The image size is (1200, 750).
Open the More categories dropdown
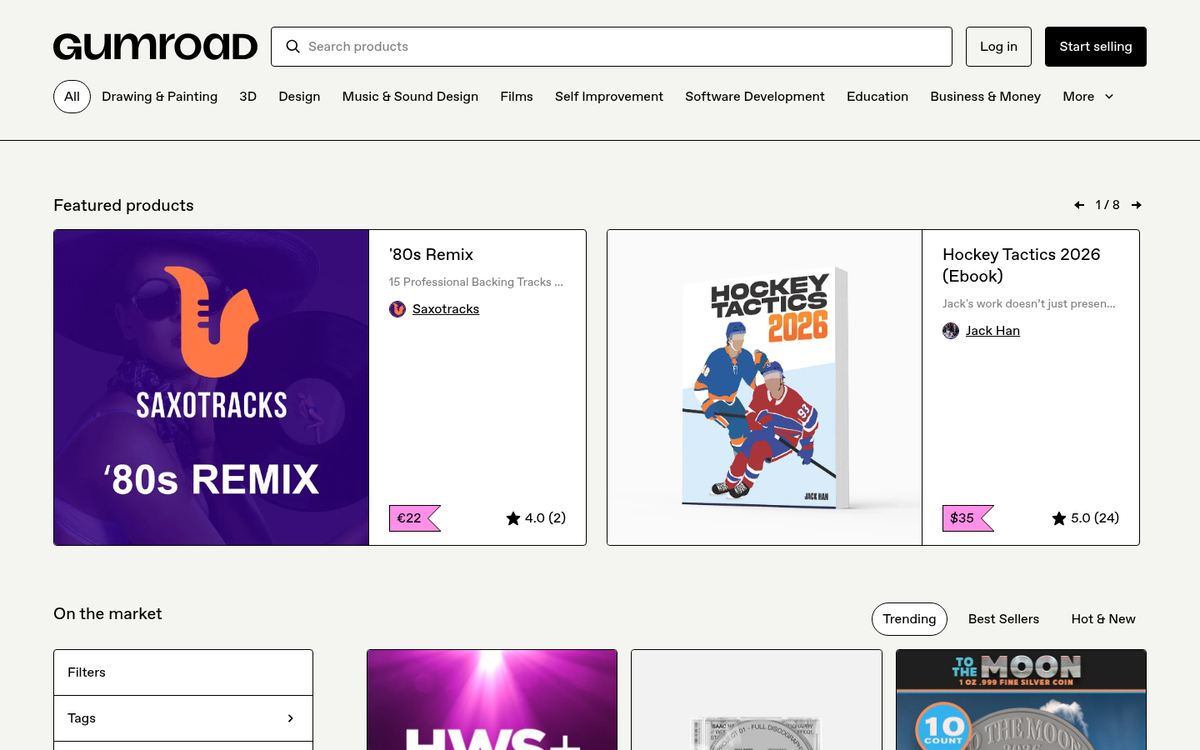(x=1088, y=97)
